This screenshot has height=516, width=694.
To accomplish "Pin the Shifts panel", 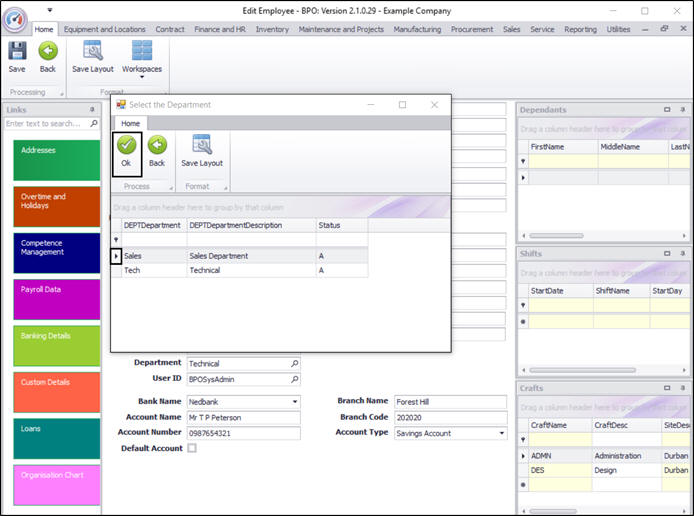I will tap(682, 254).
